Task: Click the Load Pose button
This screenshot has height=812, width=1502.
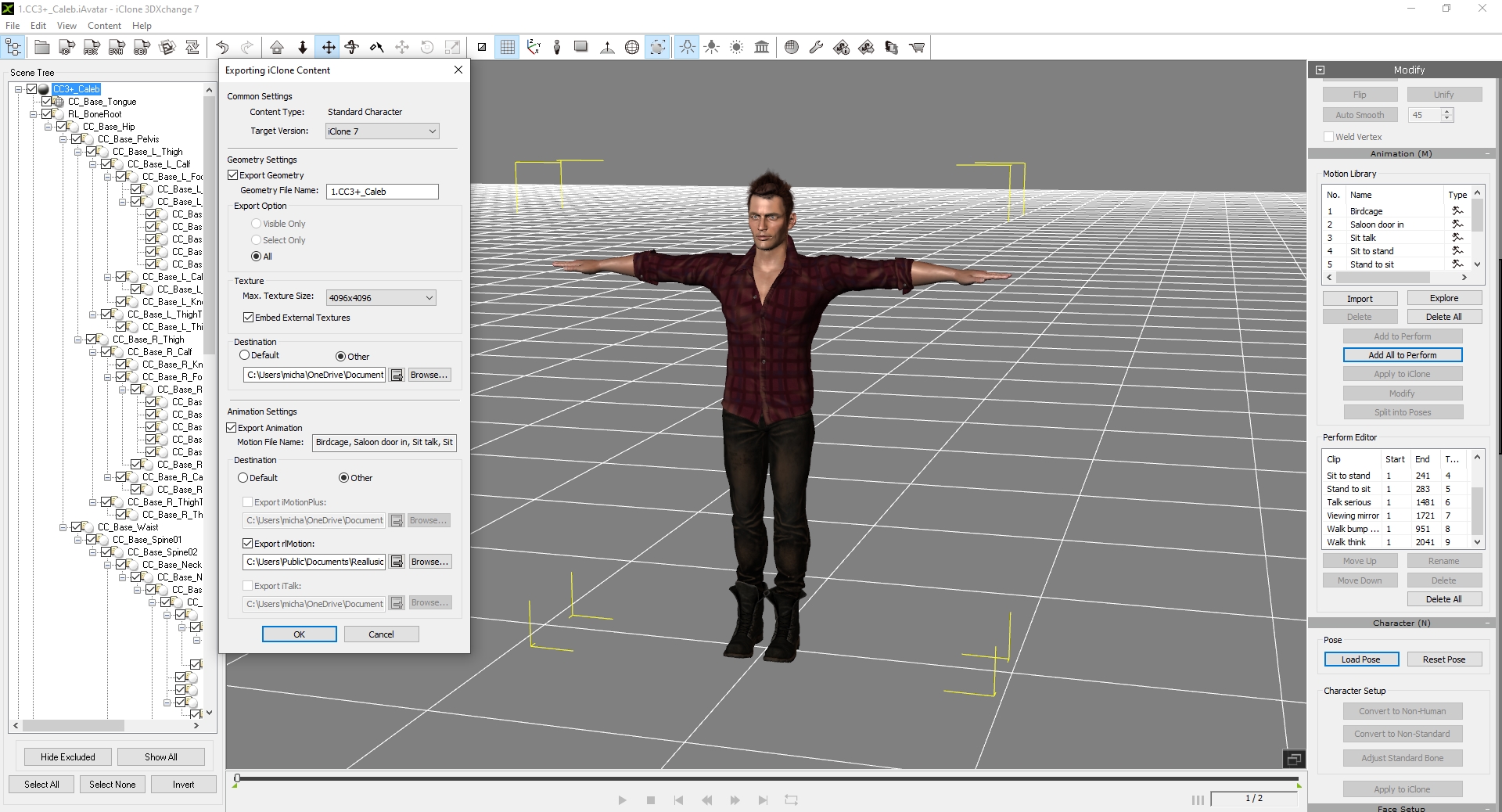Action: [x=1361, y=659]
